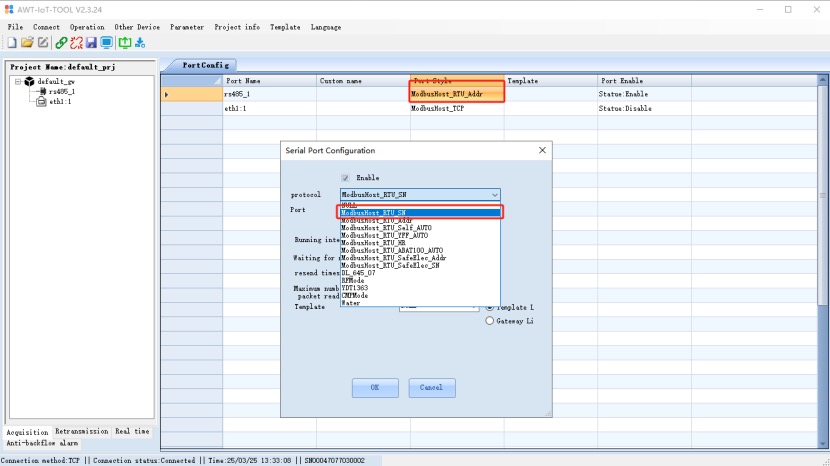830x466 pixels.
Task: Click the Status:Disable cell
Action: pos(644,108)
